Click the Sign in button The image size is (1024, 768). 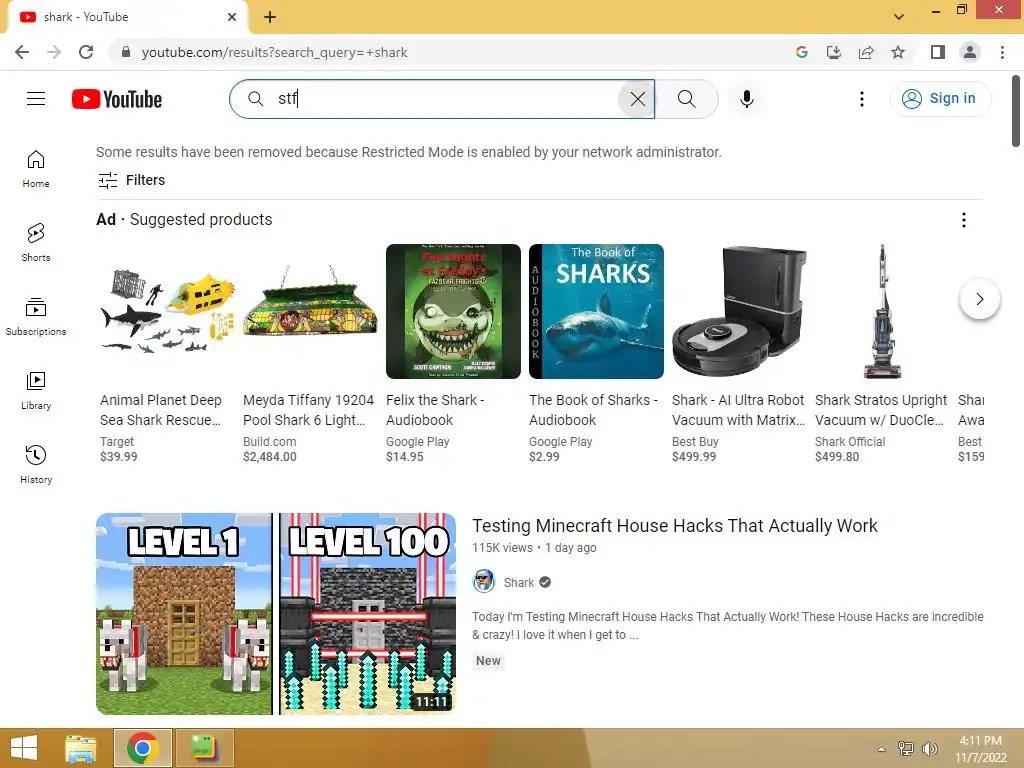tap(940, 99)
